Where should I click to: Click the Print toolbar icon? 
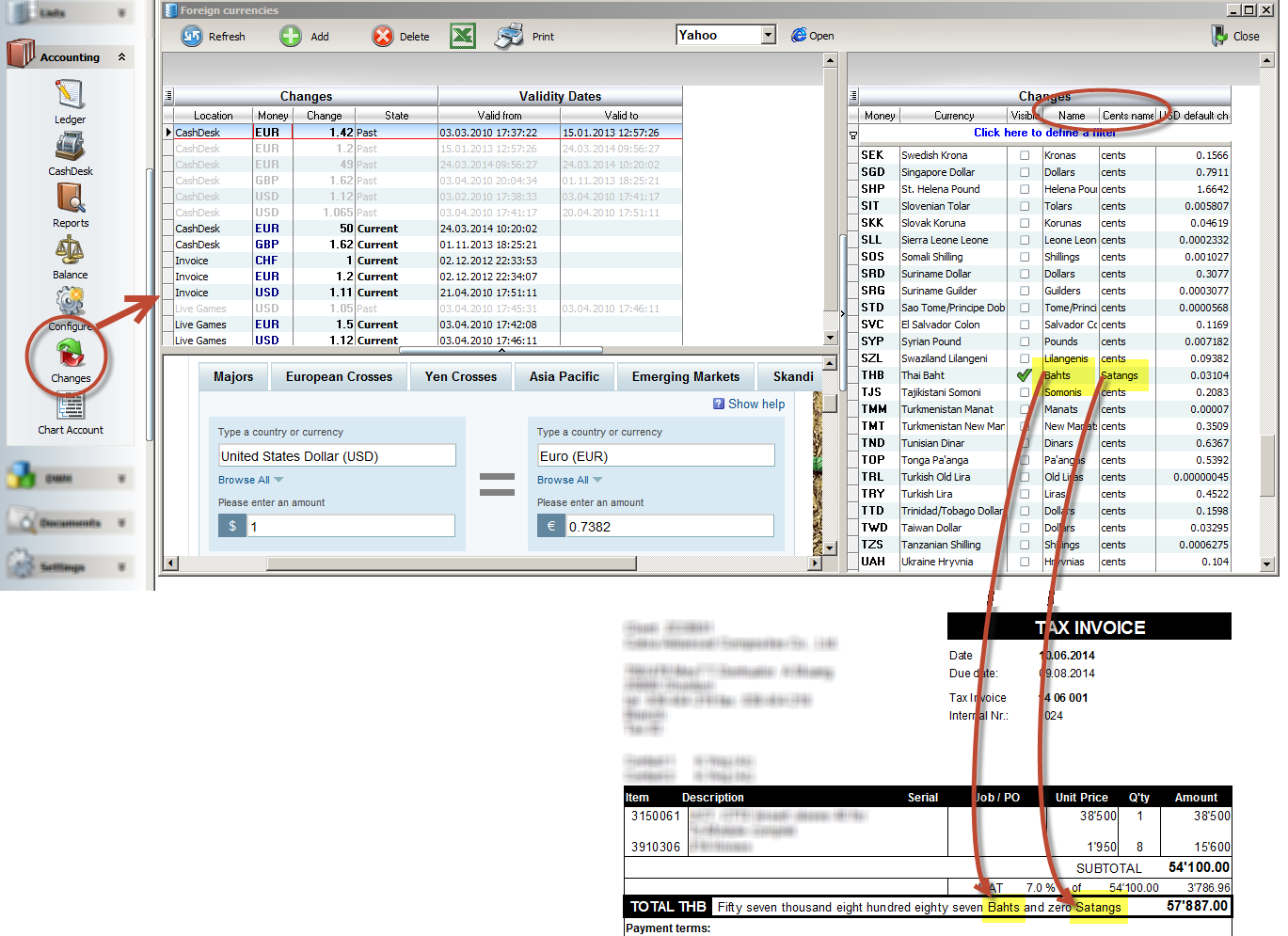[509, 36]
